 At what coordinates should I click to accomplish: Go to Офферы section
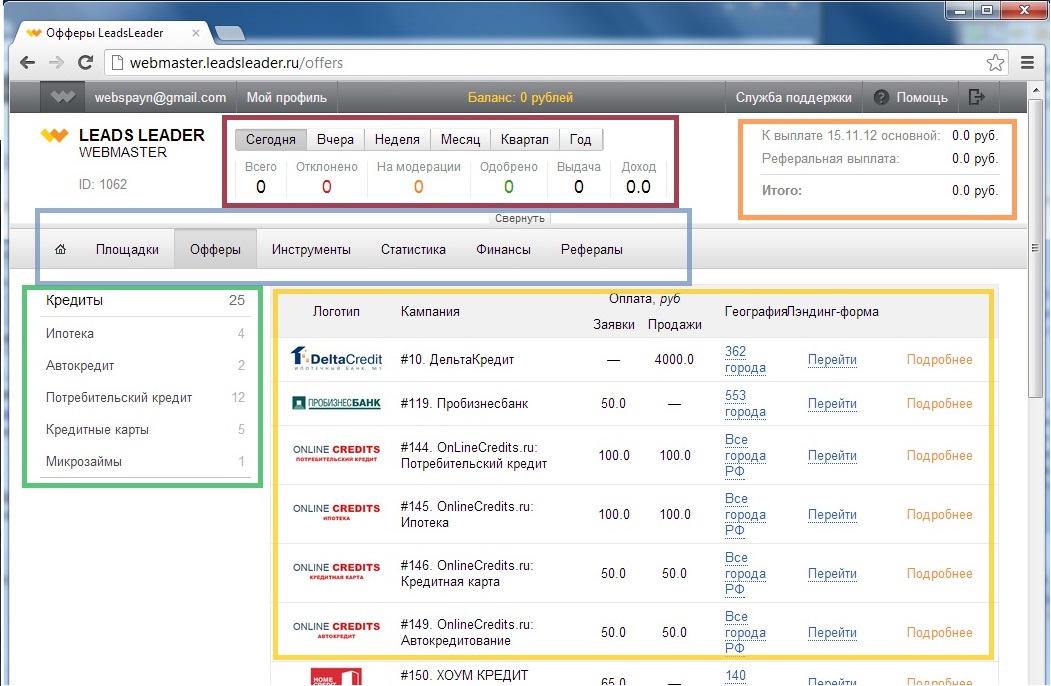click(x=215, y=249)
